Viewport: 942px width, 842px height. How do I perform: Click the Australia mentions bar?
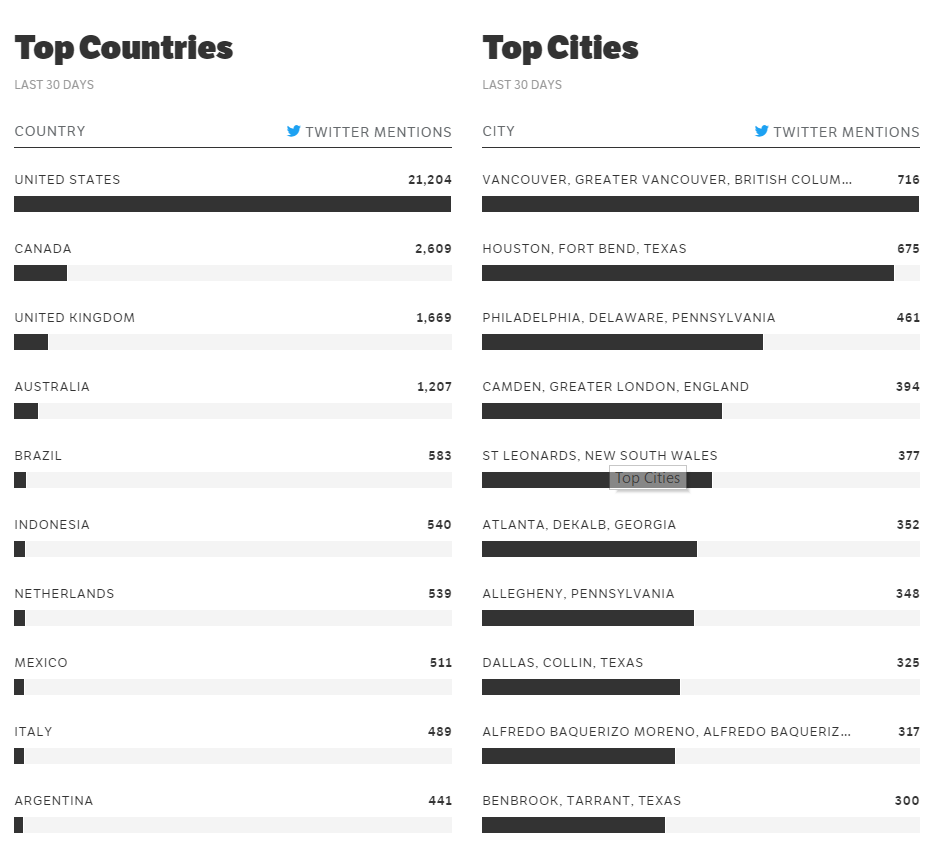point(26,411)
